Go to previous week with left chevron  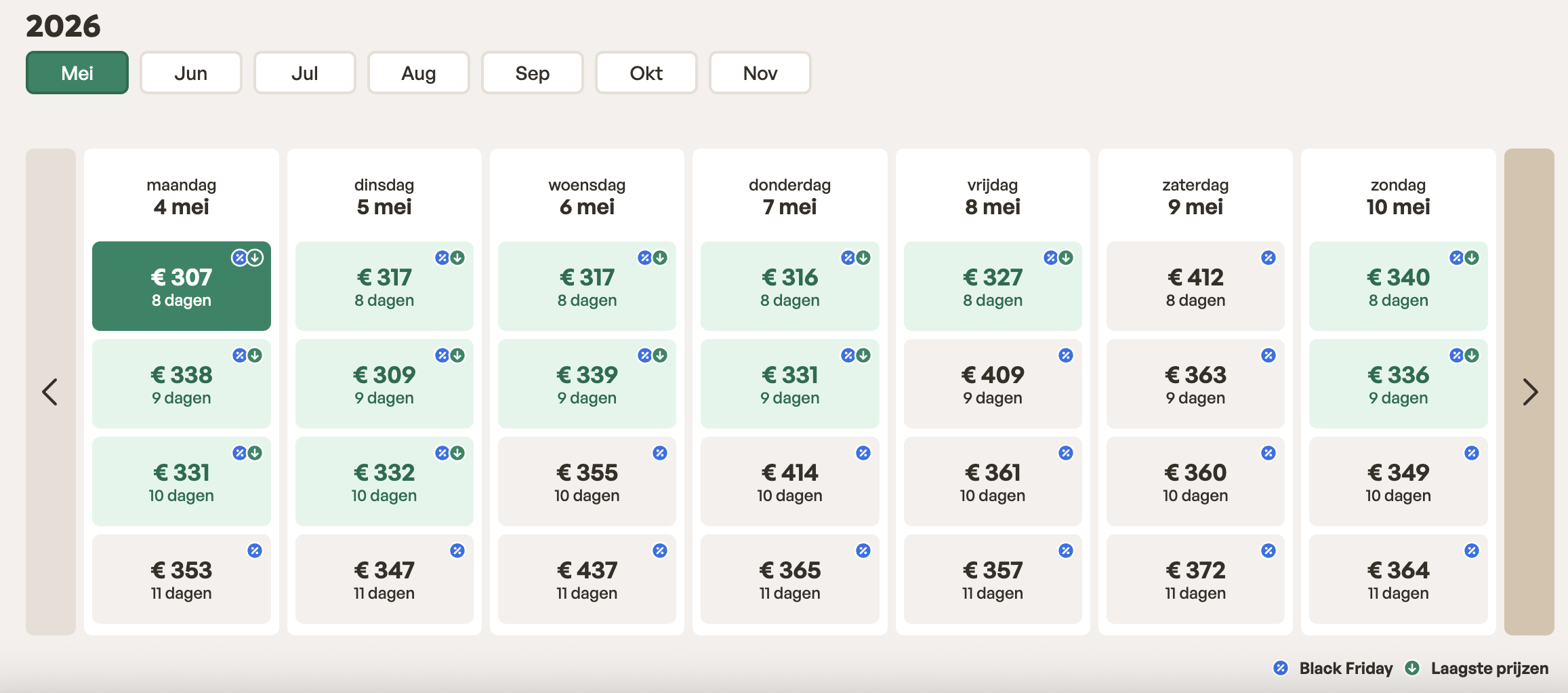(50, 392)
